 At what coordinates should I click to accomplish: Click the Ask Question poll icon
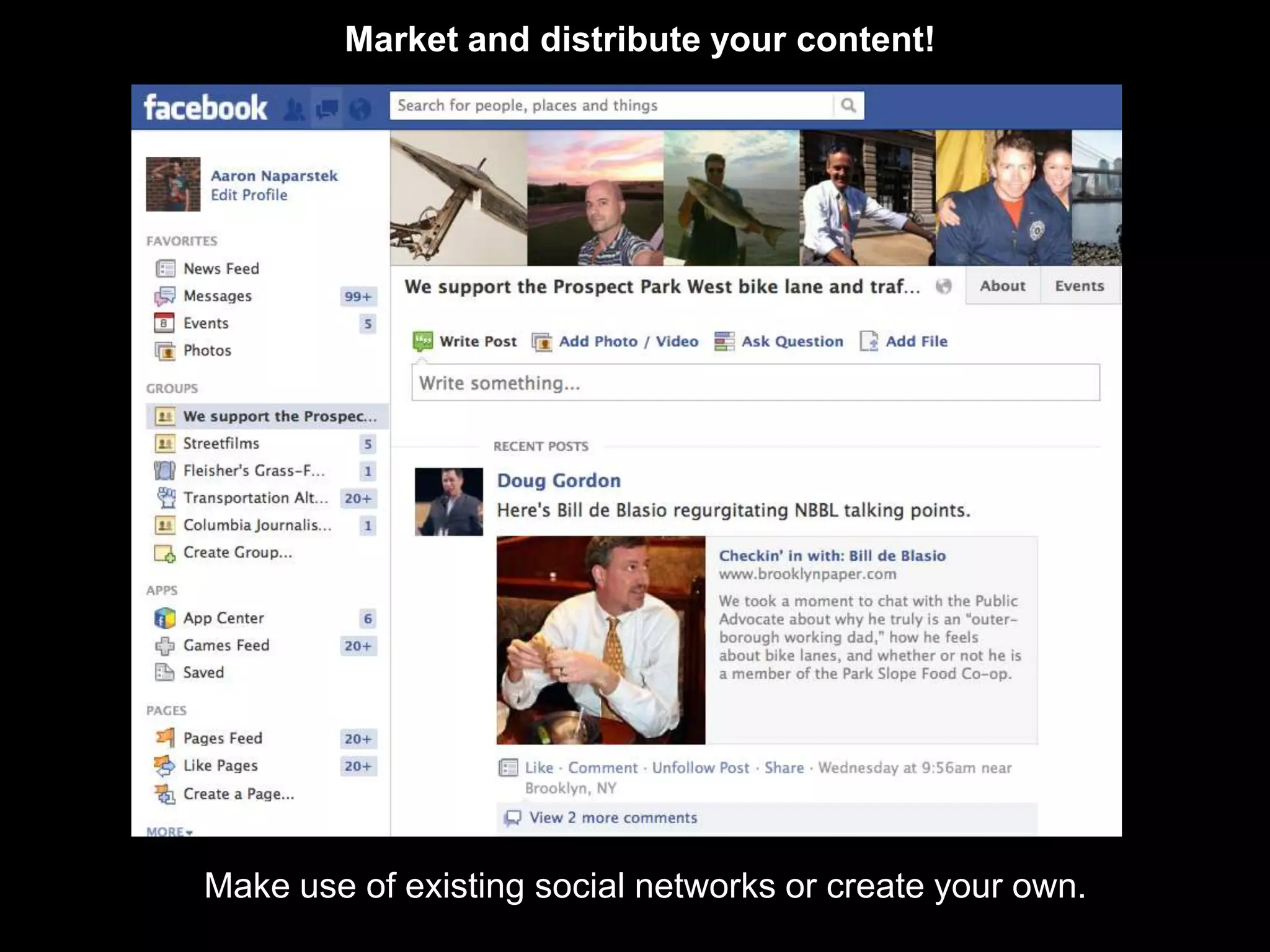coord(724,342)
